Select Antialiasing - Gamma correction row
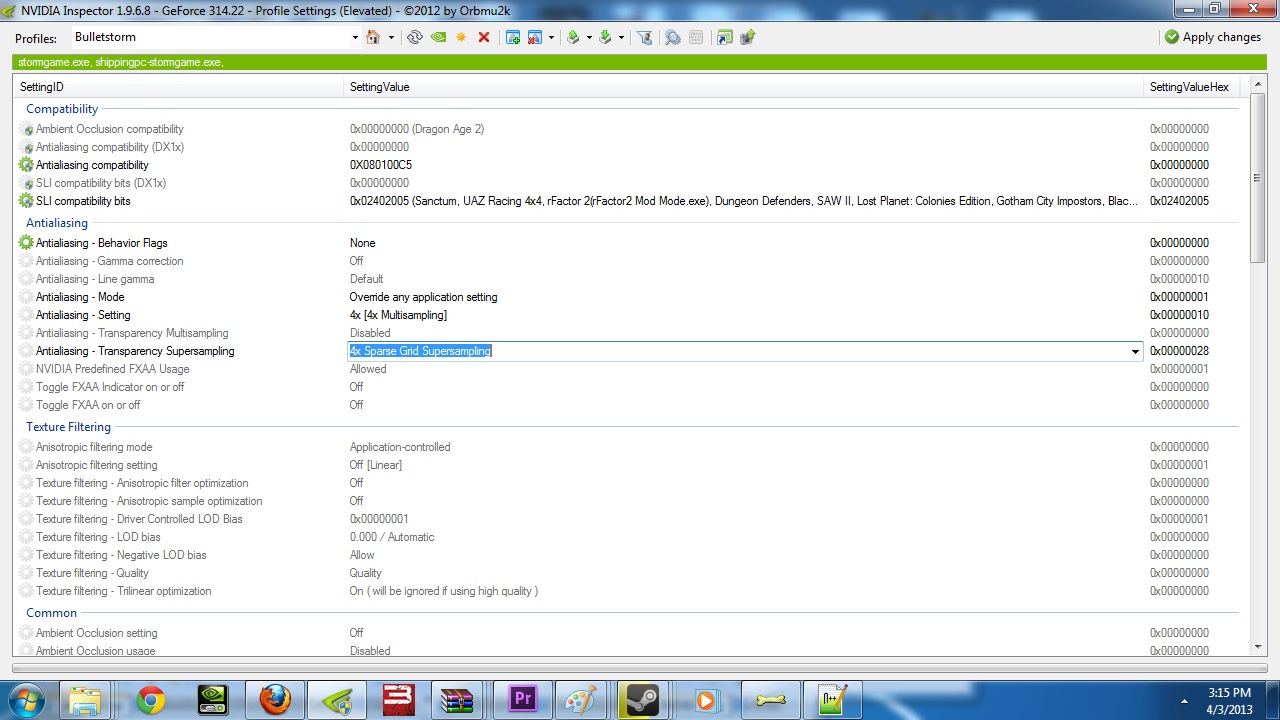This screenshot has width=1280, height=720. [630, 261]
